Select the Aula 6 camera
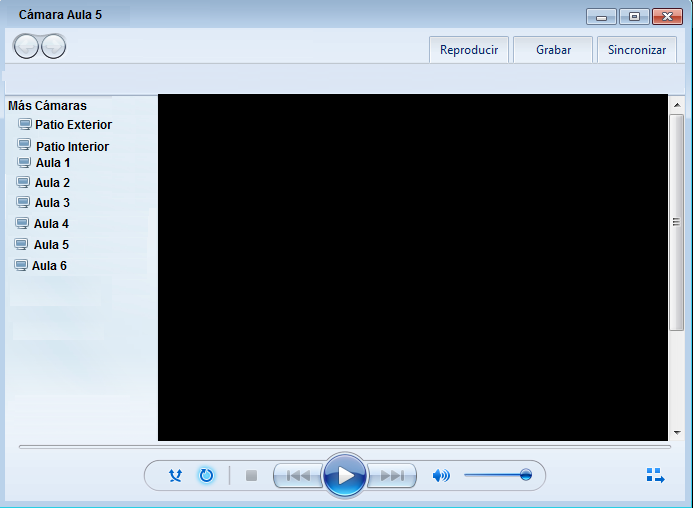Screen dimensions: 693x508 [x=49, y=266]
